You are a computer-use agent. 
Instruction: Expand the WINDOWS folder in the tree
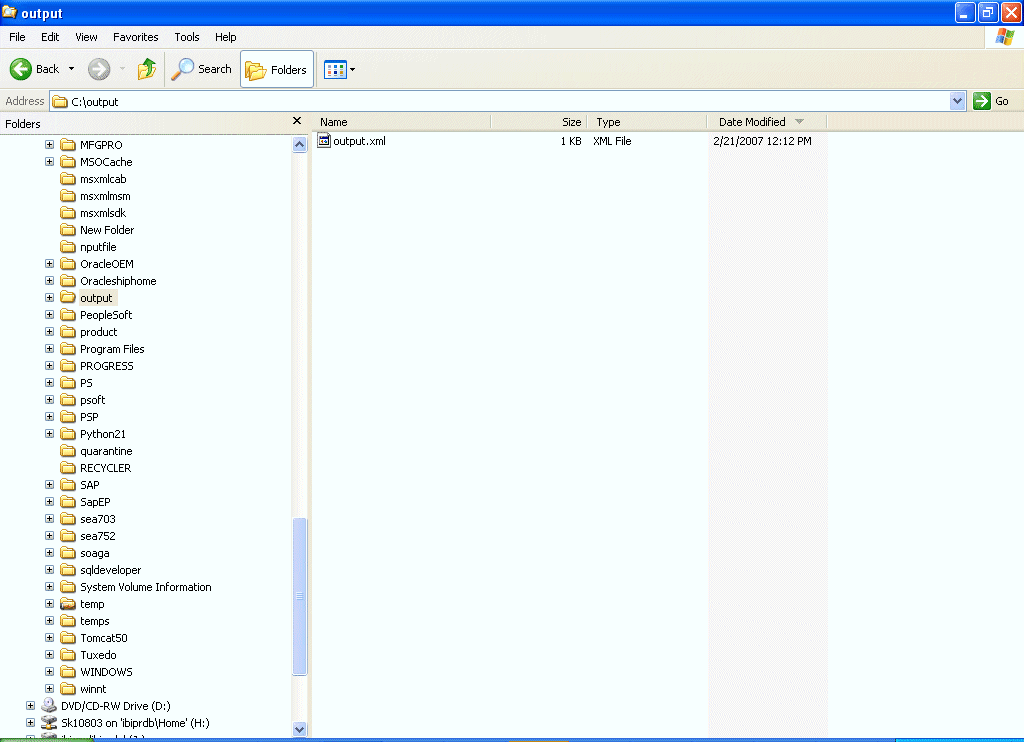tap(50, 671)
